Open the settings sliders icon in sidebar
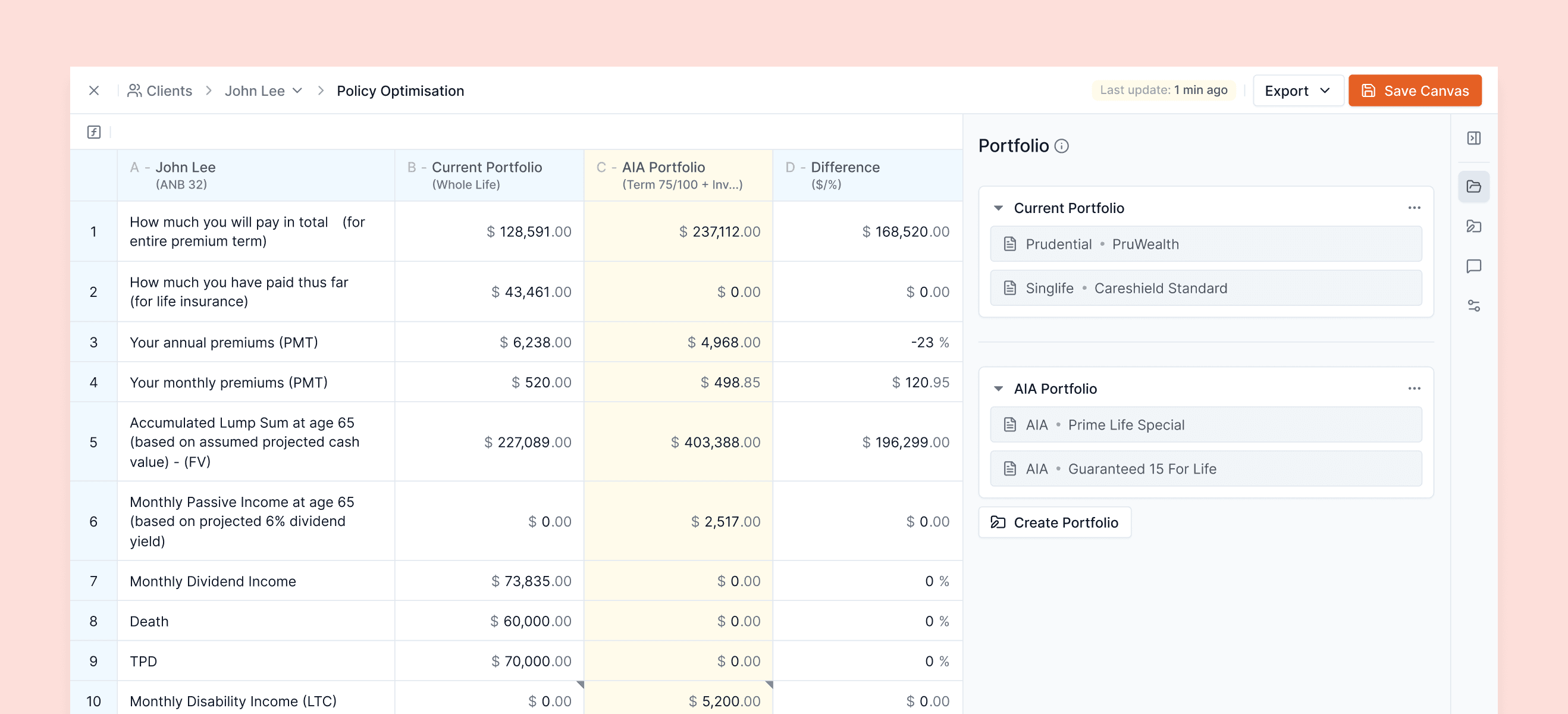 pyautogui.click(x=1474, y=306)
